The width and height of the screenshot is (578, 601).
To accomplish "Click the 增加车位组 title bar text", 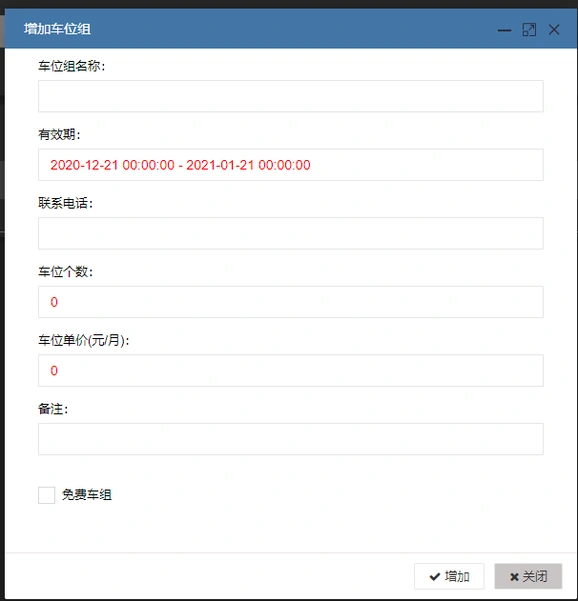I will pos(57,29).
